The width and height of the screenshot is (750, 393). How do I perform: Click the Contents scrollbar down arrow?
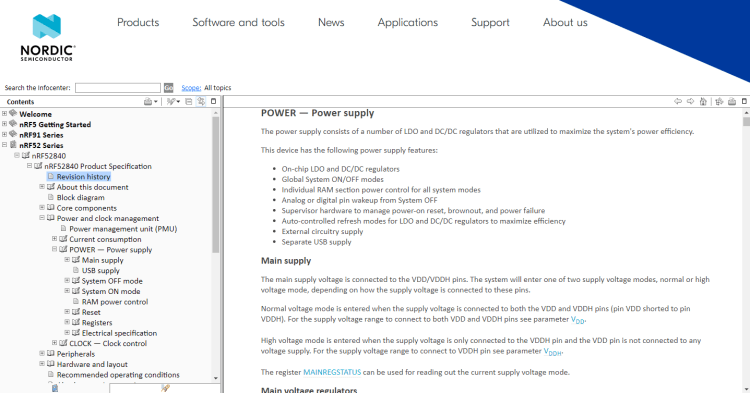click(215, 378)
